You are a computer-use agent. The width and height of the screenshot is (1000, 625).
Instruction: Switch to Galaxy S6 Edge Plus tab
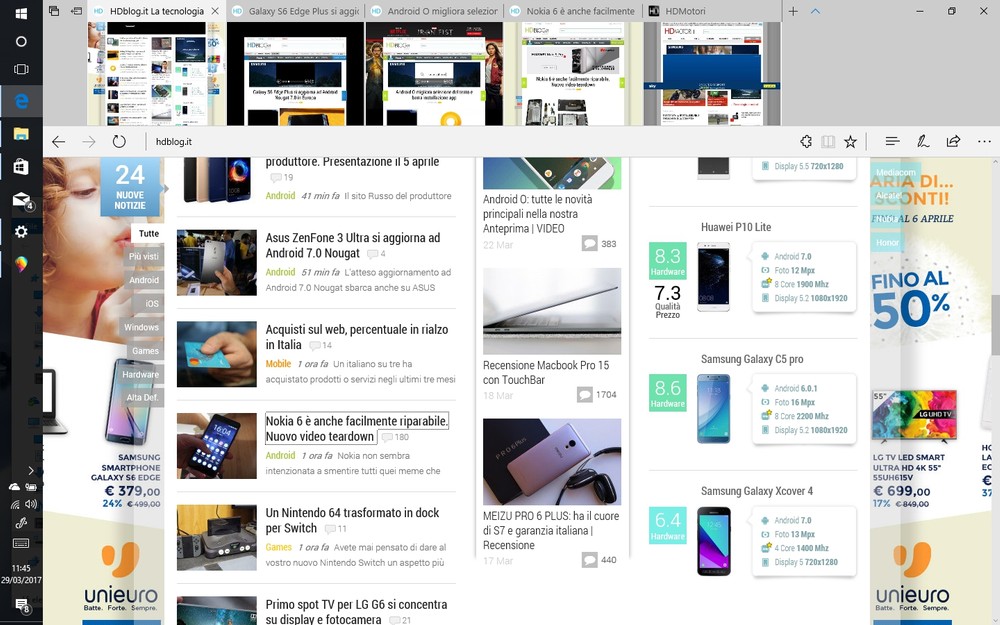296,11
